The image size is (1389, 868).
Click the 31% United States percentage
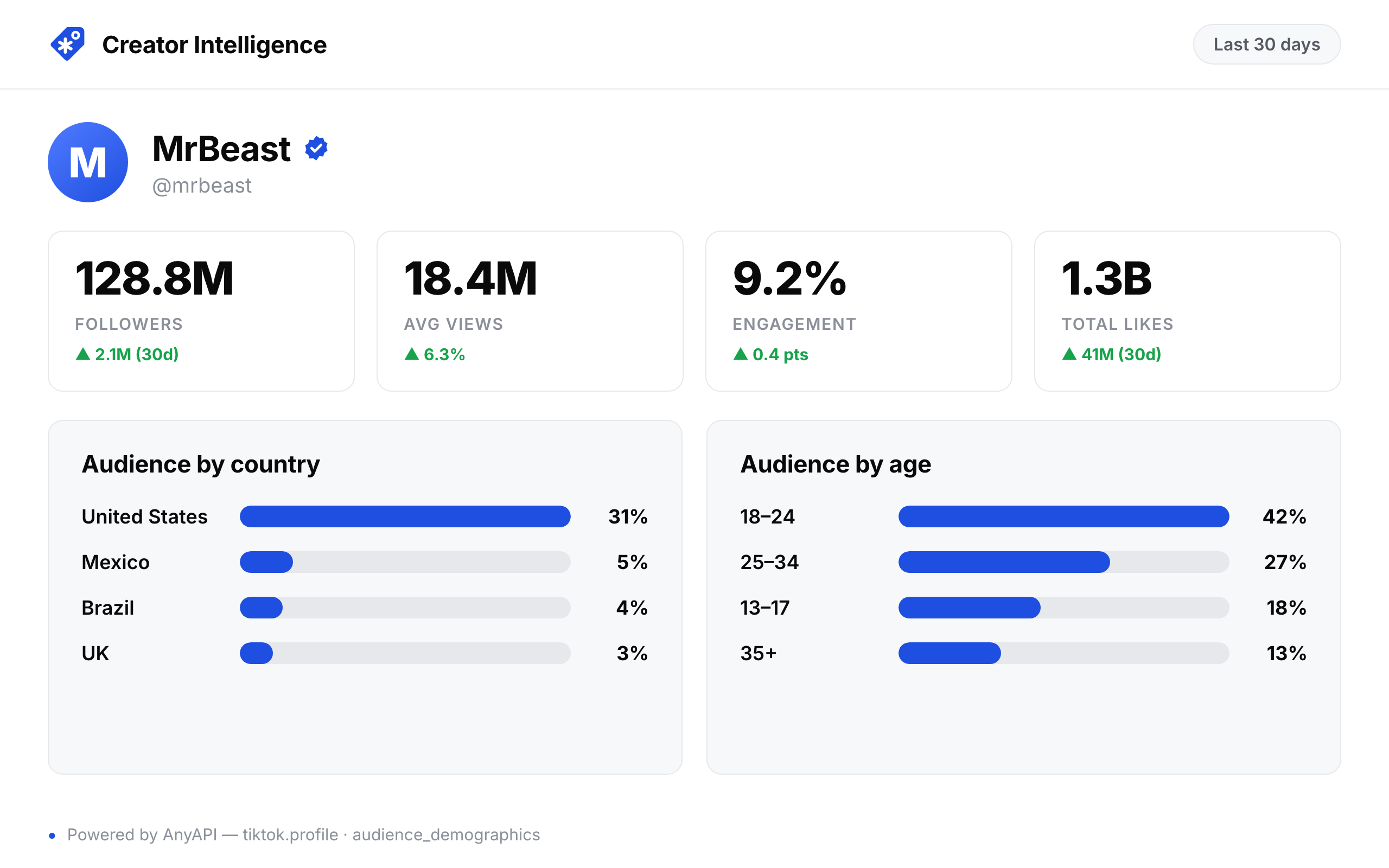point(628,516)
